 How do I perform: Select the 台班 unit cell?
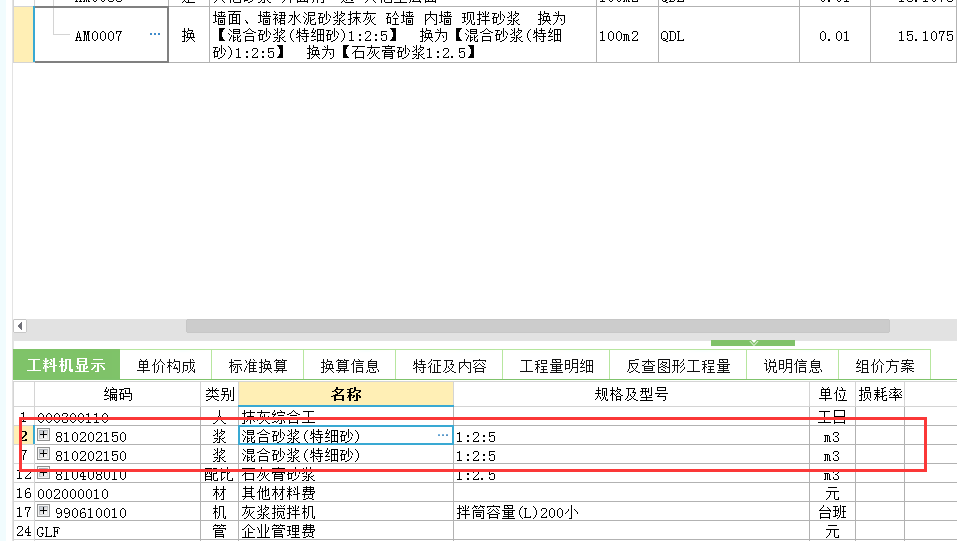[x=832, y=512]
